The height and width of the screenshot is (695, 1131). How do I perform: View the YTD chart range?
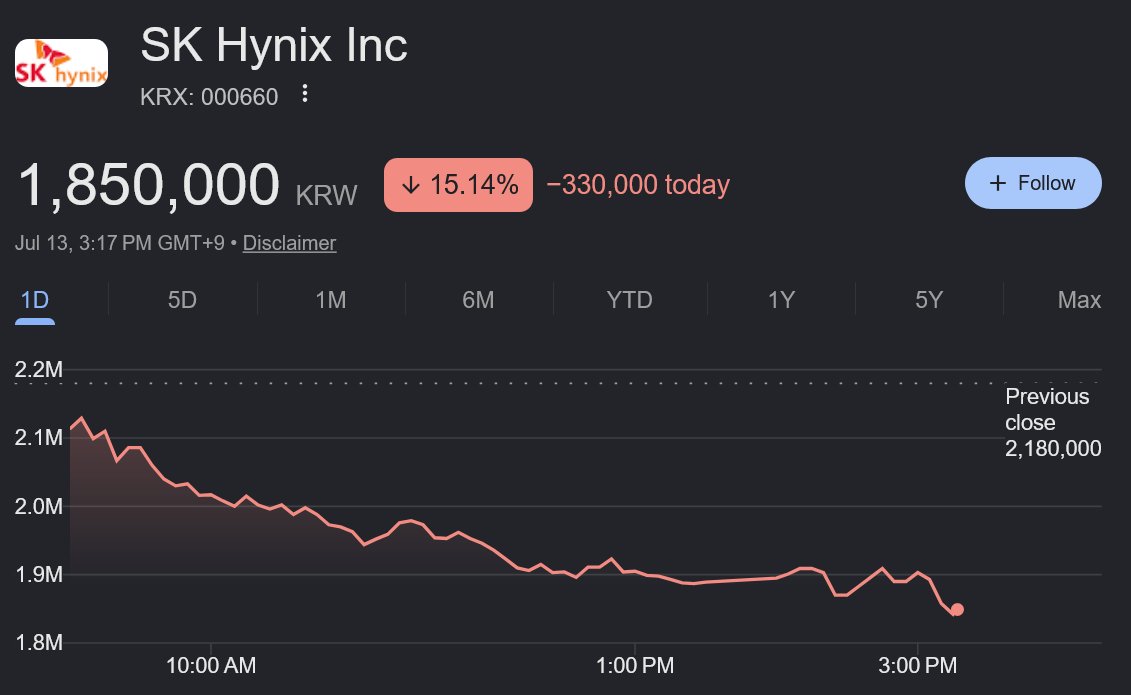629,300
